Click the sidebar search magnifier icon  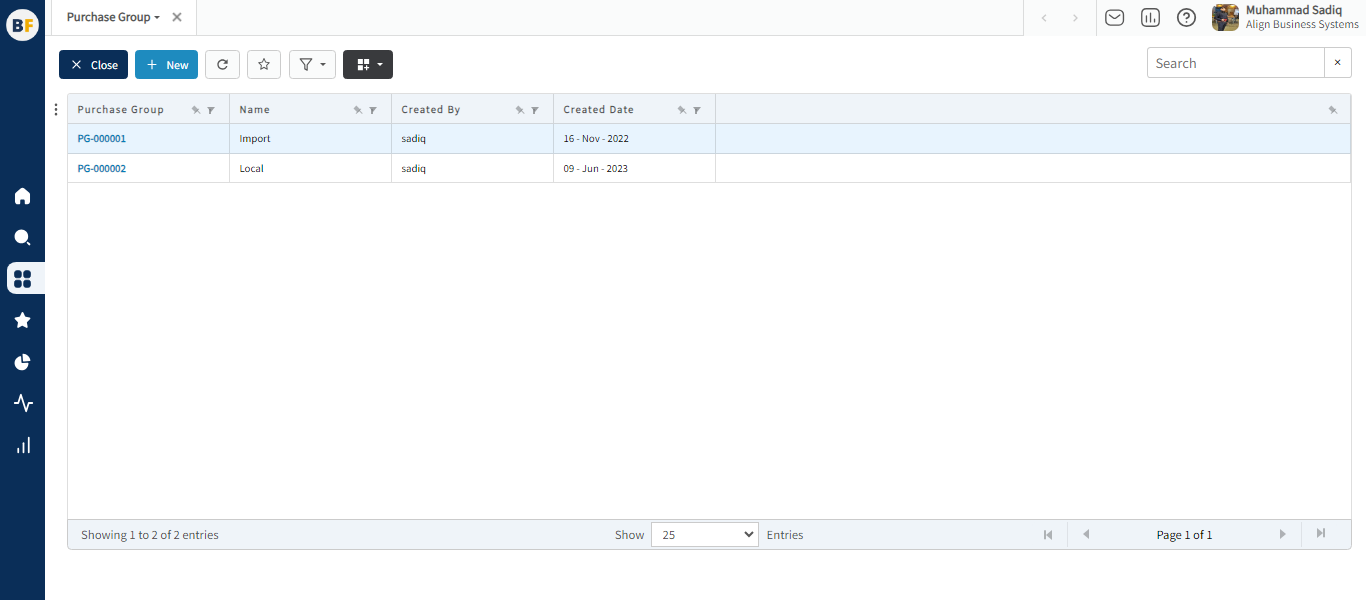click(x=22, y=238)
